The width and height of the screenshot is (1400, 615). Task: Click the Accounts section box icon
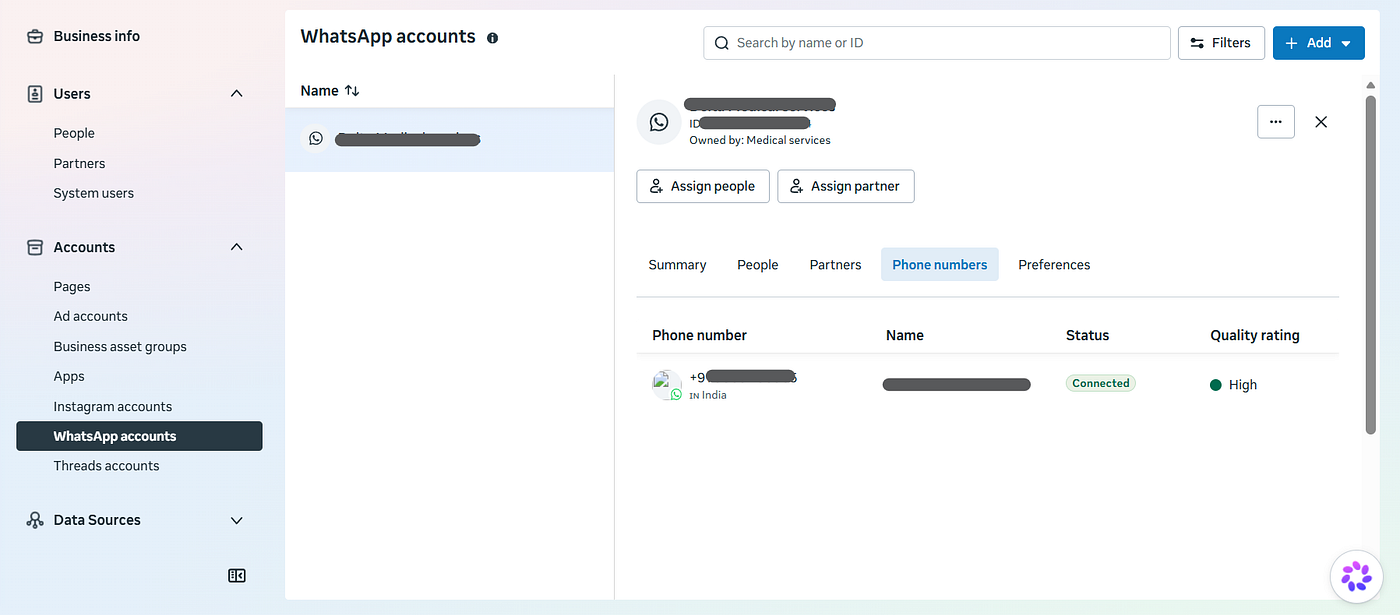[35, 247]
